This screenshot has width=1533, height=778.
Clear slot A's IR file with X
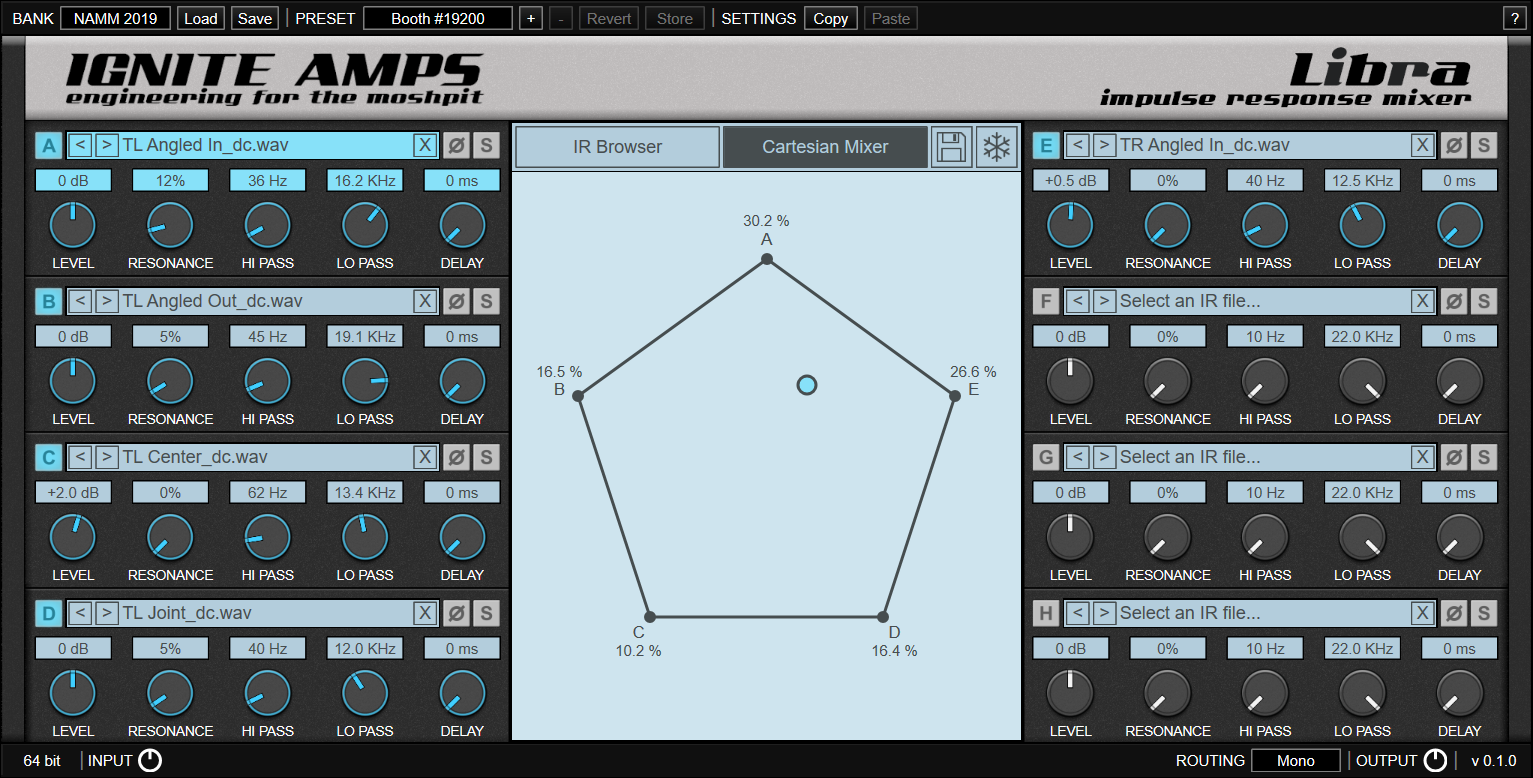[425, 145]
